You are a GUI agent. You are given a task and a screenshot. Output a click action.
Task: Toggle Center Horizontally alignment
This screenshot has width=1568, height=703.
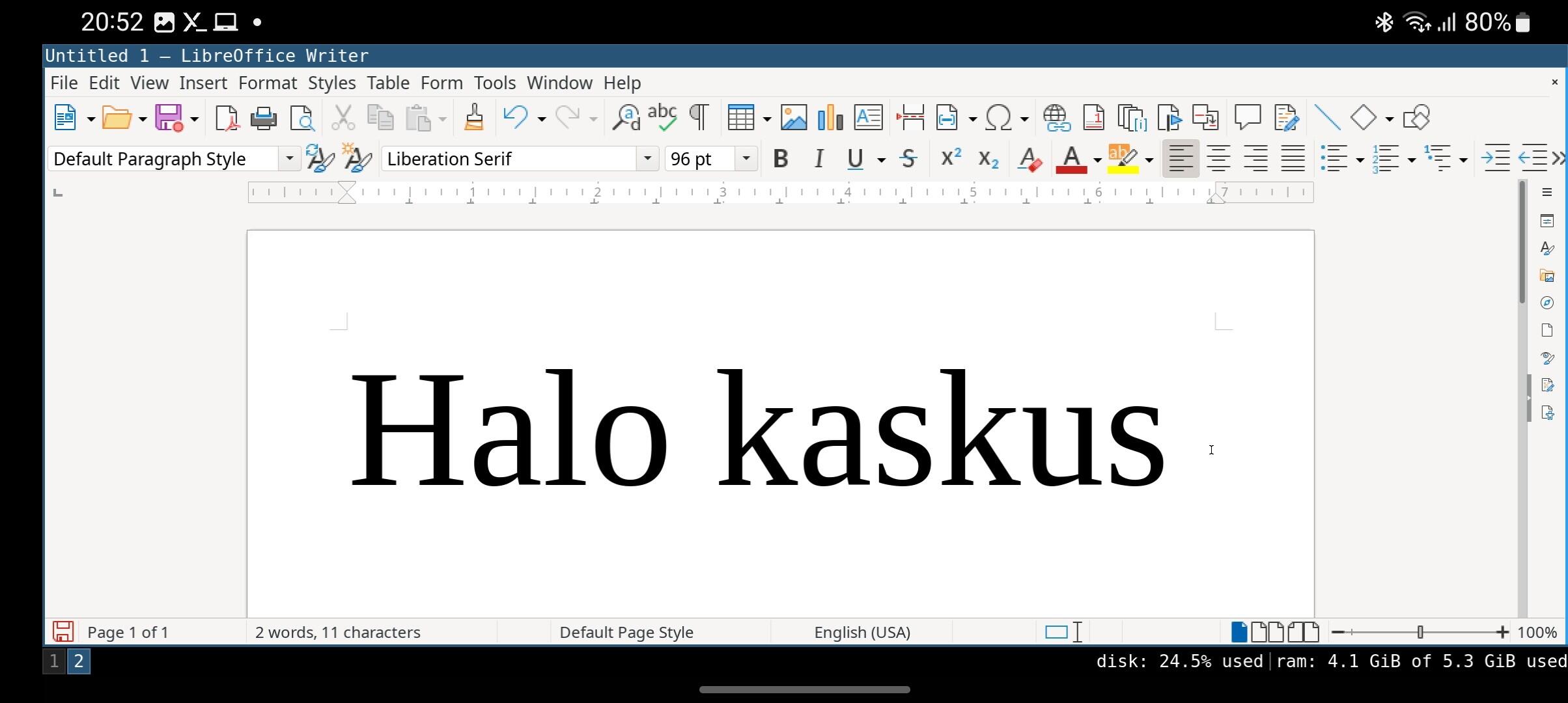coord(1218,159)
